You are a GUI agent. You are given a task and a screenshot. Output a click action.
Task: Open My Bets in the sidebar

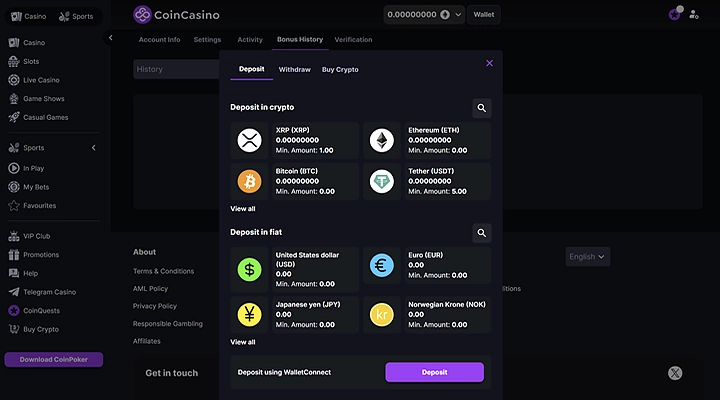click(29, 187)
